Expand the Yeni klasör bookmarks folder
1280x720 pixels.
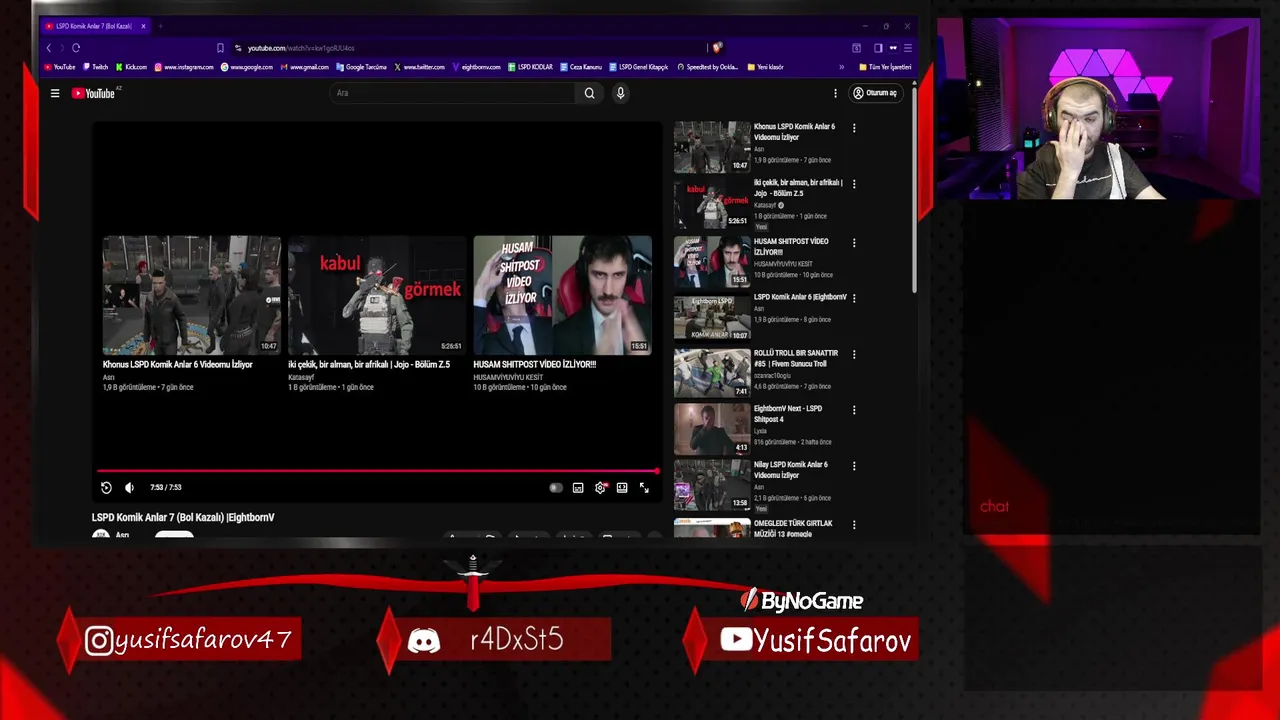[x=765, y=67]
